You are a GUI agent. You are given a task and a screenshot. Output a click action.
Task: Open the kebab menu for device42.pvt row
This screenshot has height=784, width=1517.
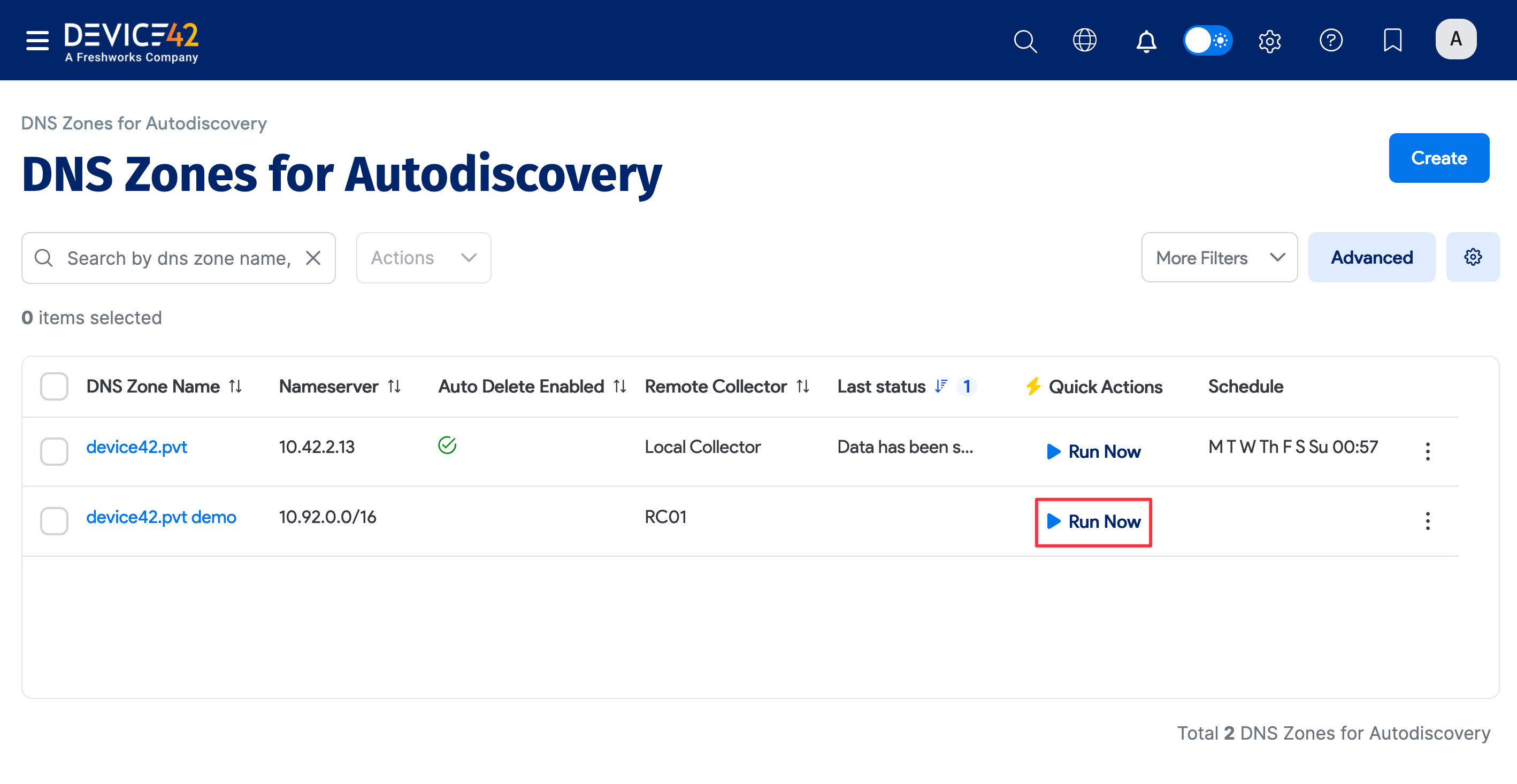1428,451
